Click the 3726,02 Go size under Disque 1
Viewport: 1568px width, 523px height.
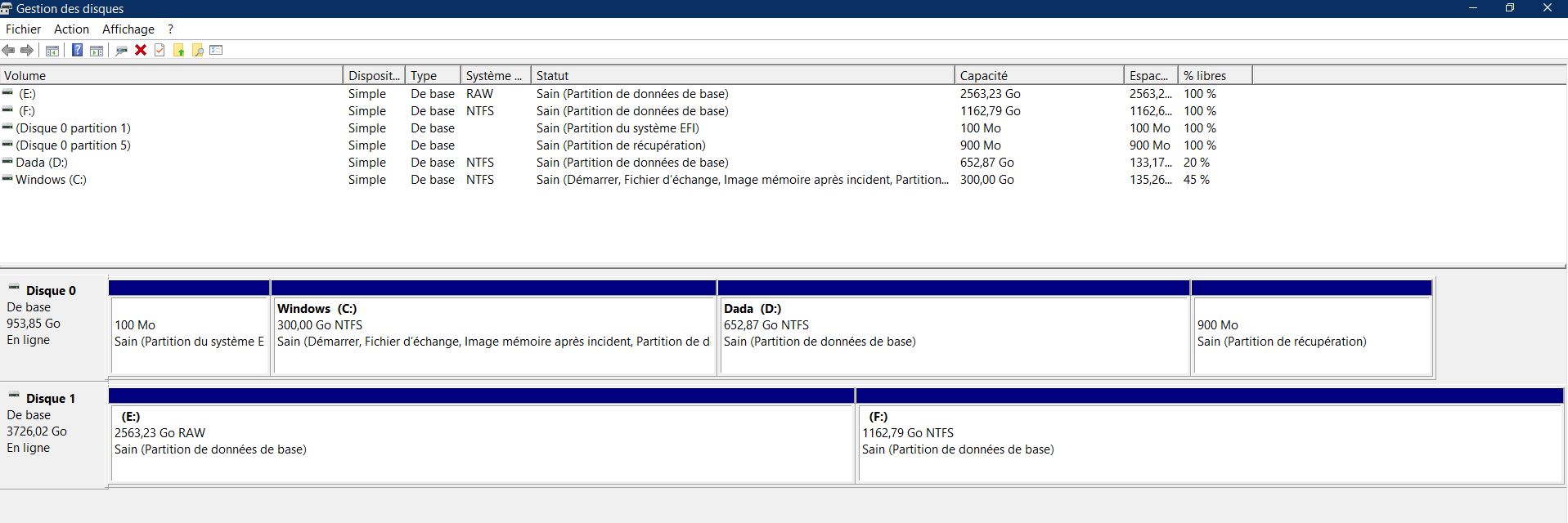(x=37, y=431)
